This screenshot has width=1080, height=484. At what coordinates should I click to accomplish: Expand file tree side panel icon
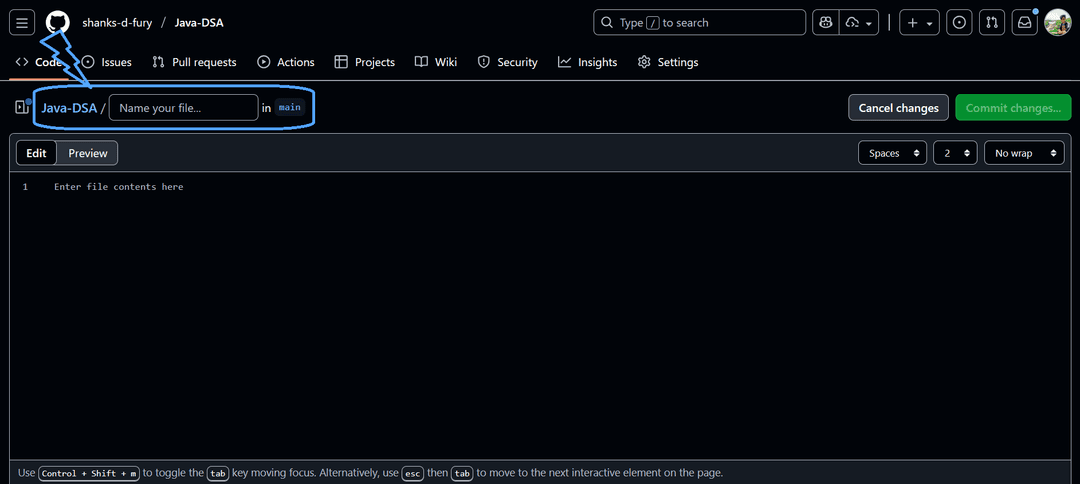pyautogui.click(x=22, y=107)
